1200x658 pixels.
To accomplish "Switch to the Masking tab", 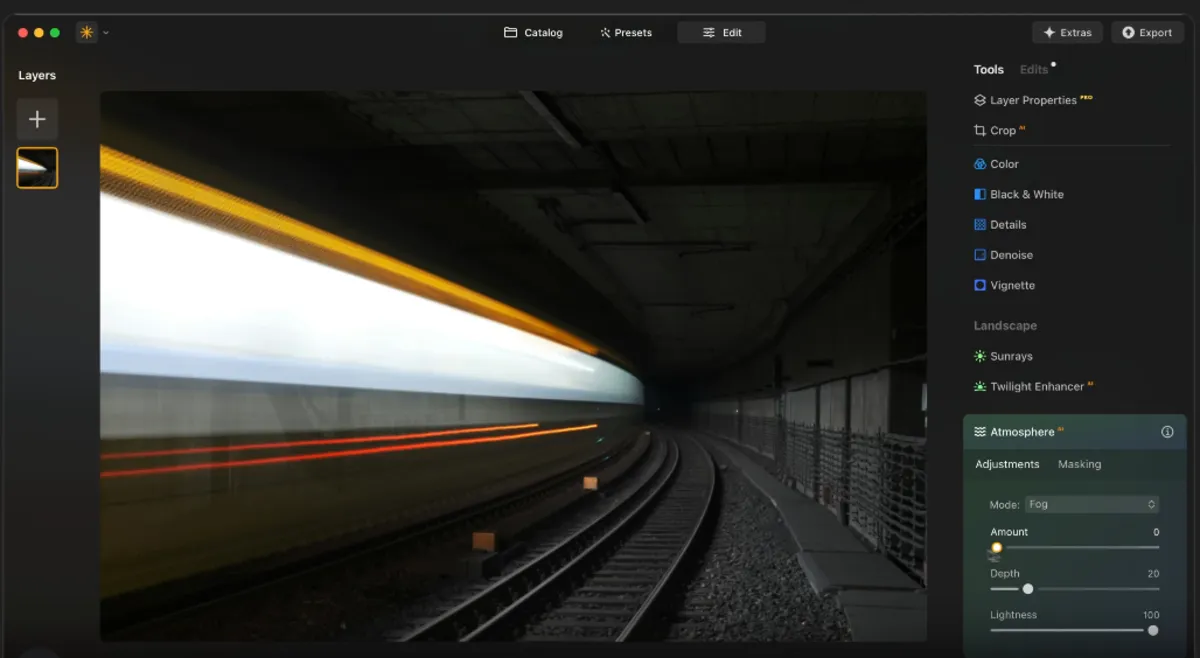I will (1079, 464).
